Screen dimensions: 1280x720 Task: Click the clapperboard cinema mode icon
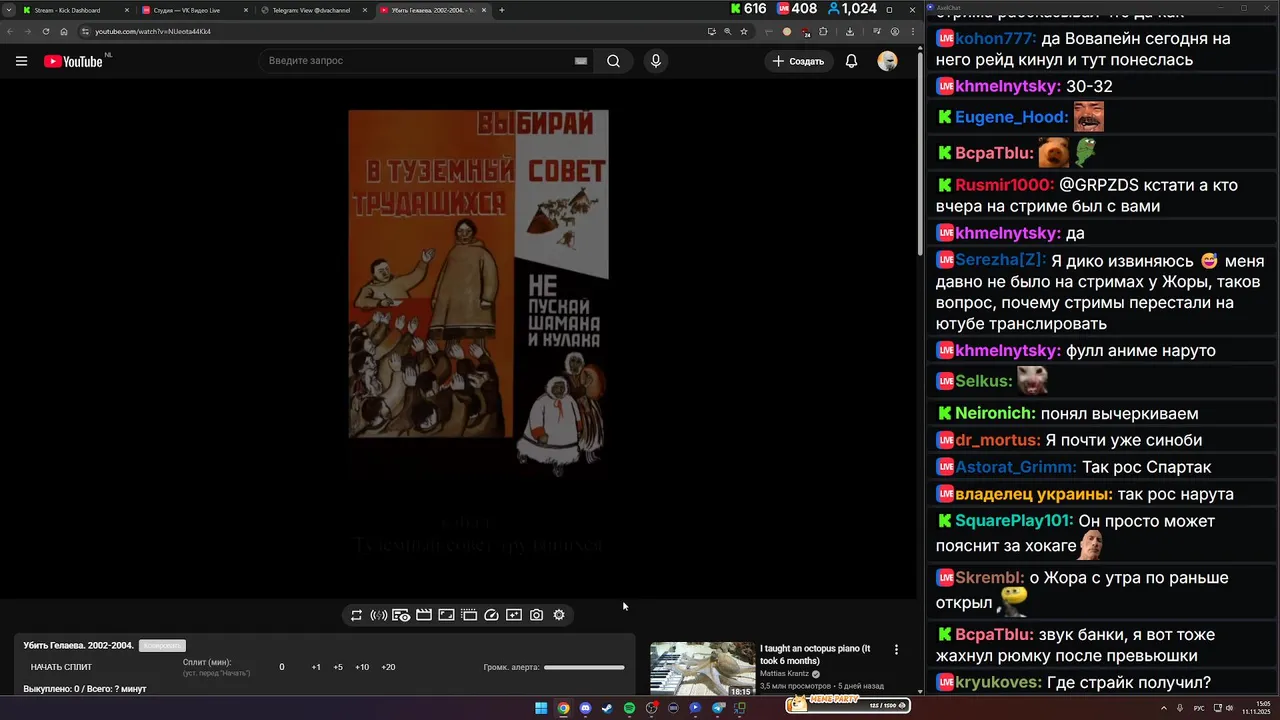424,615
